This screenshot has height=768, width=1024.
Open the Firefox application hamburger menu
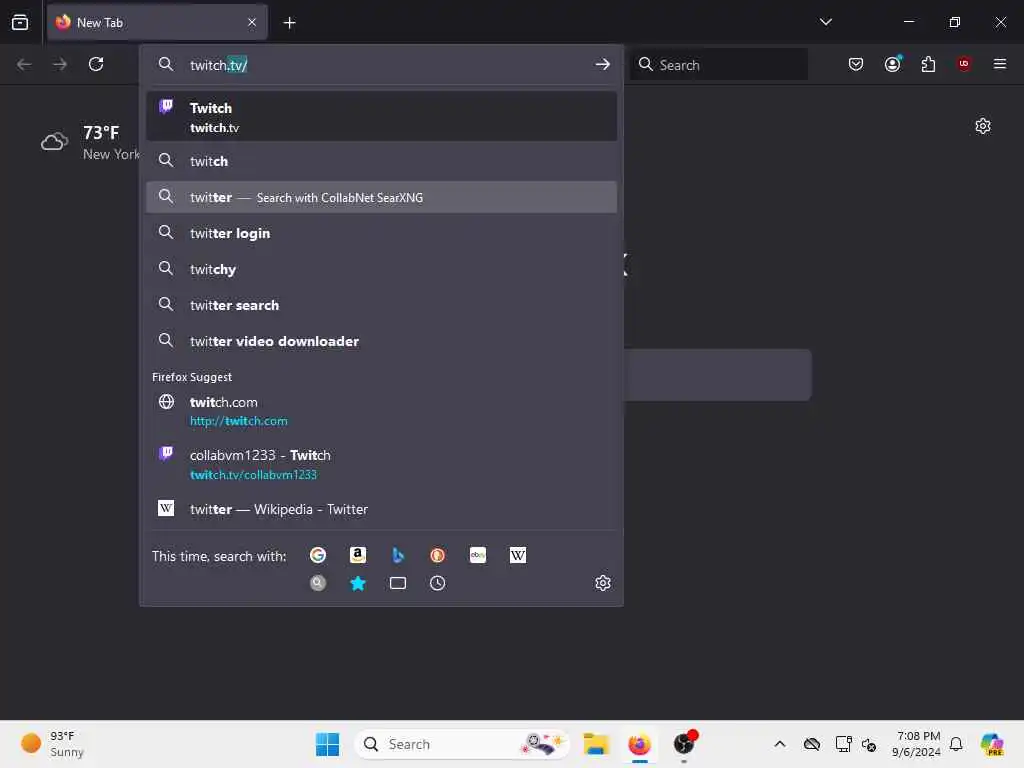999,63
